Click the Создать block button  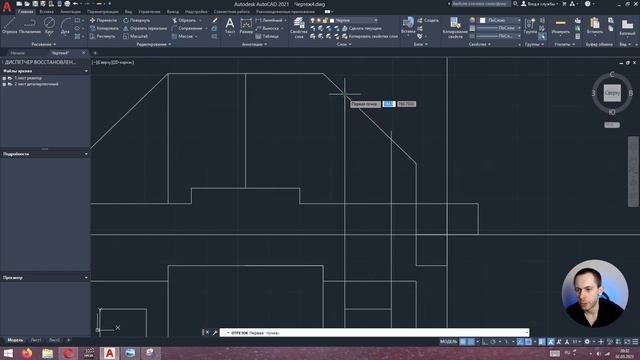click(428, 20)
